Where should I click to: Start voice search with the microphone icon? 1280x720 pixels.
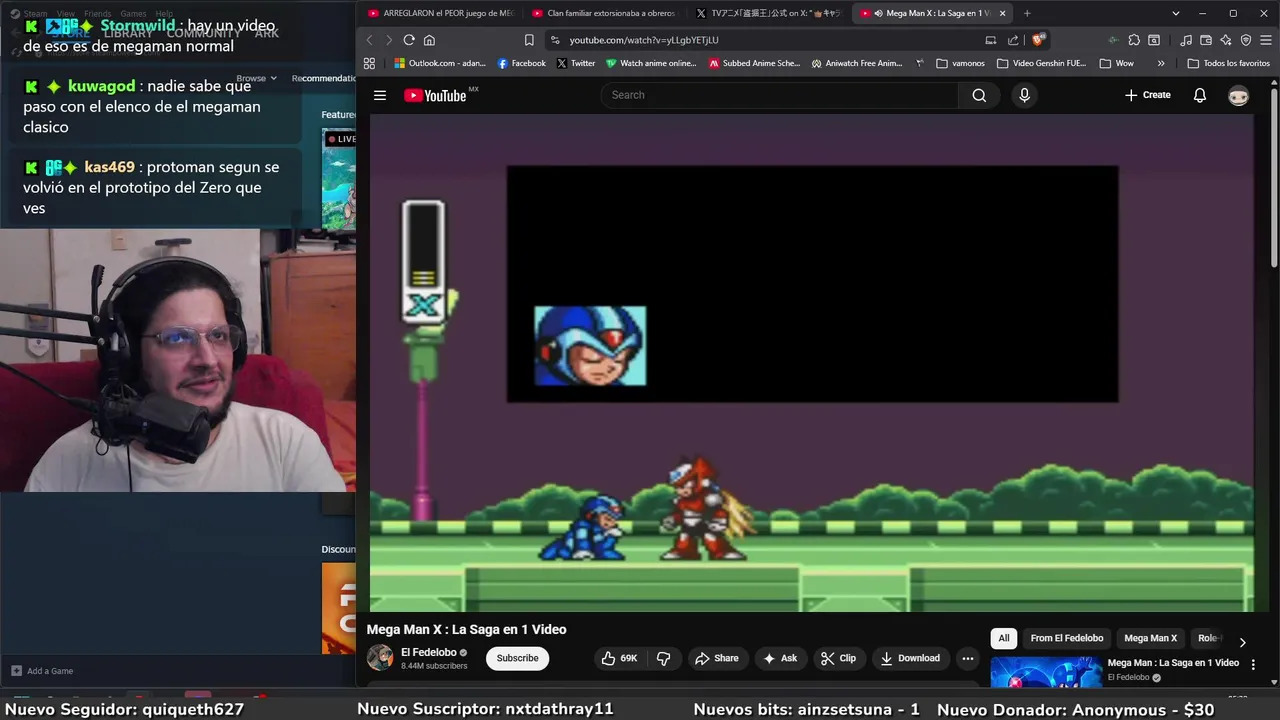1024,95
